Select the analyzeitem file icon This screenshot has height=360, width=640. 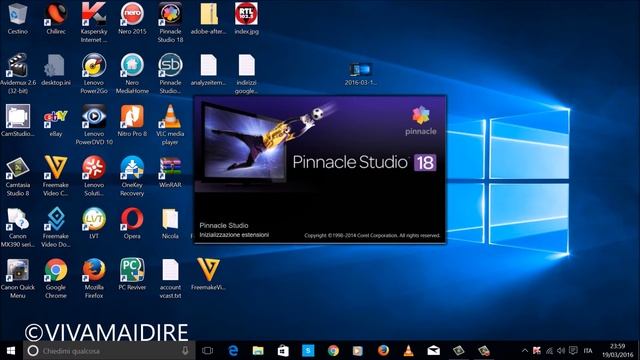208,70
